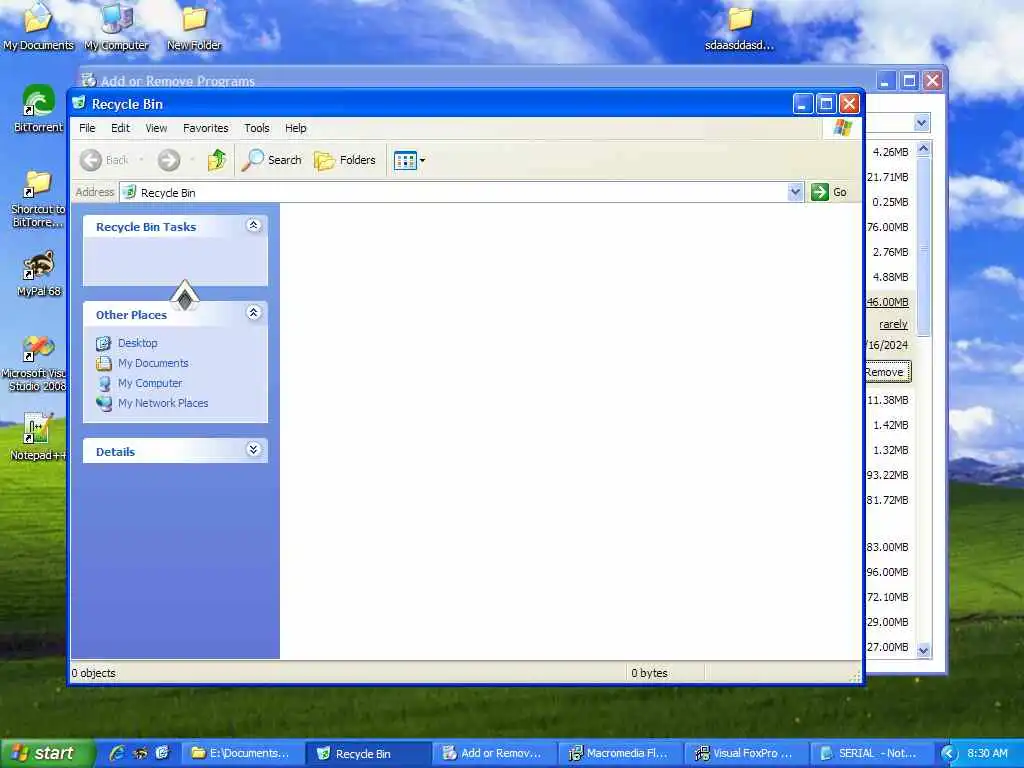Click the Go button
This screenshot has height=768, width=1024.
[829, 192]
